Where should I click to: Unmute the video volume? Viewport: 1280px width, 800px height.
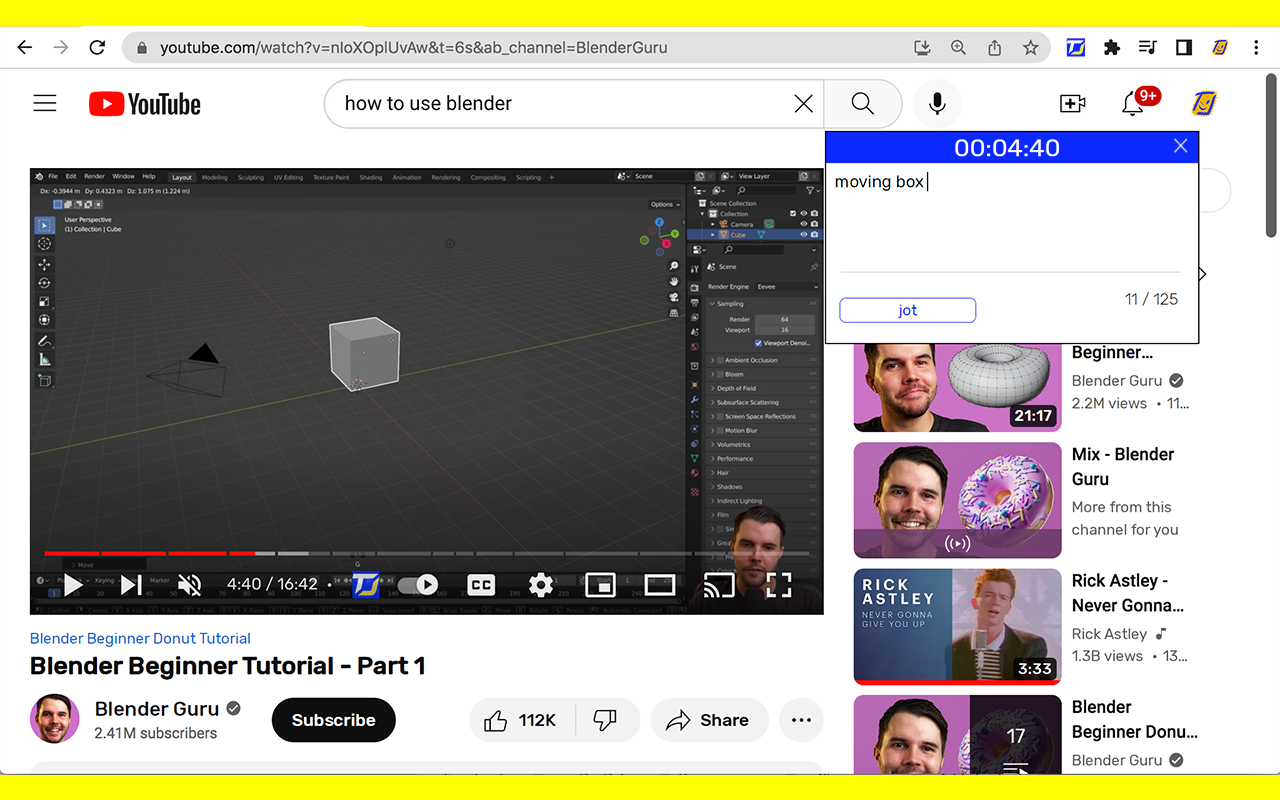pyautogui.click(x=189, y=585)
